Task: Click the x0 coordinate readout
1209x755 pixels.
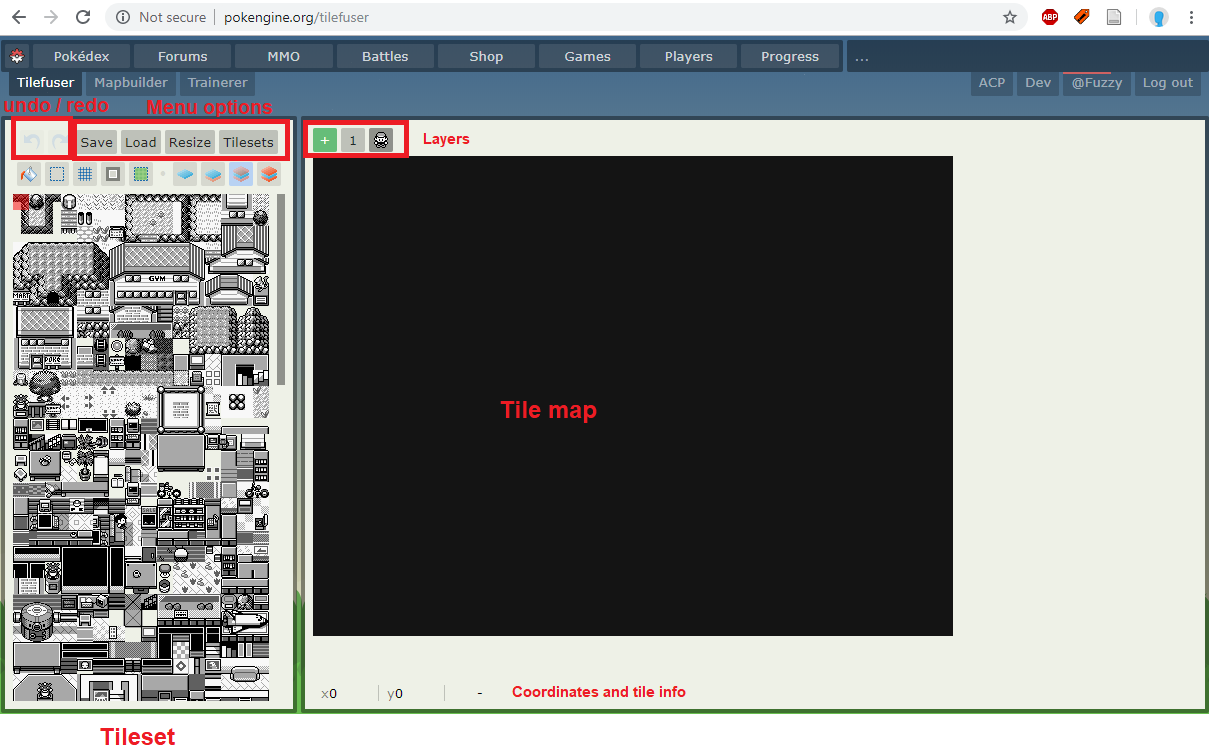Action: coord(330,693)
